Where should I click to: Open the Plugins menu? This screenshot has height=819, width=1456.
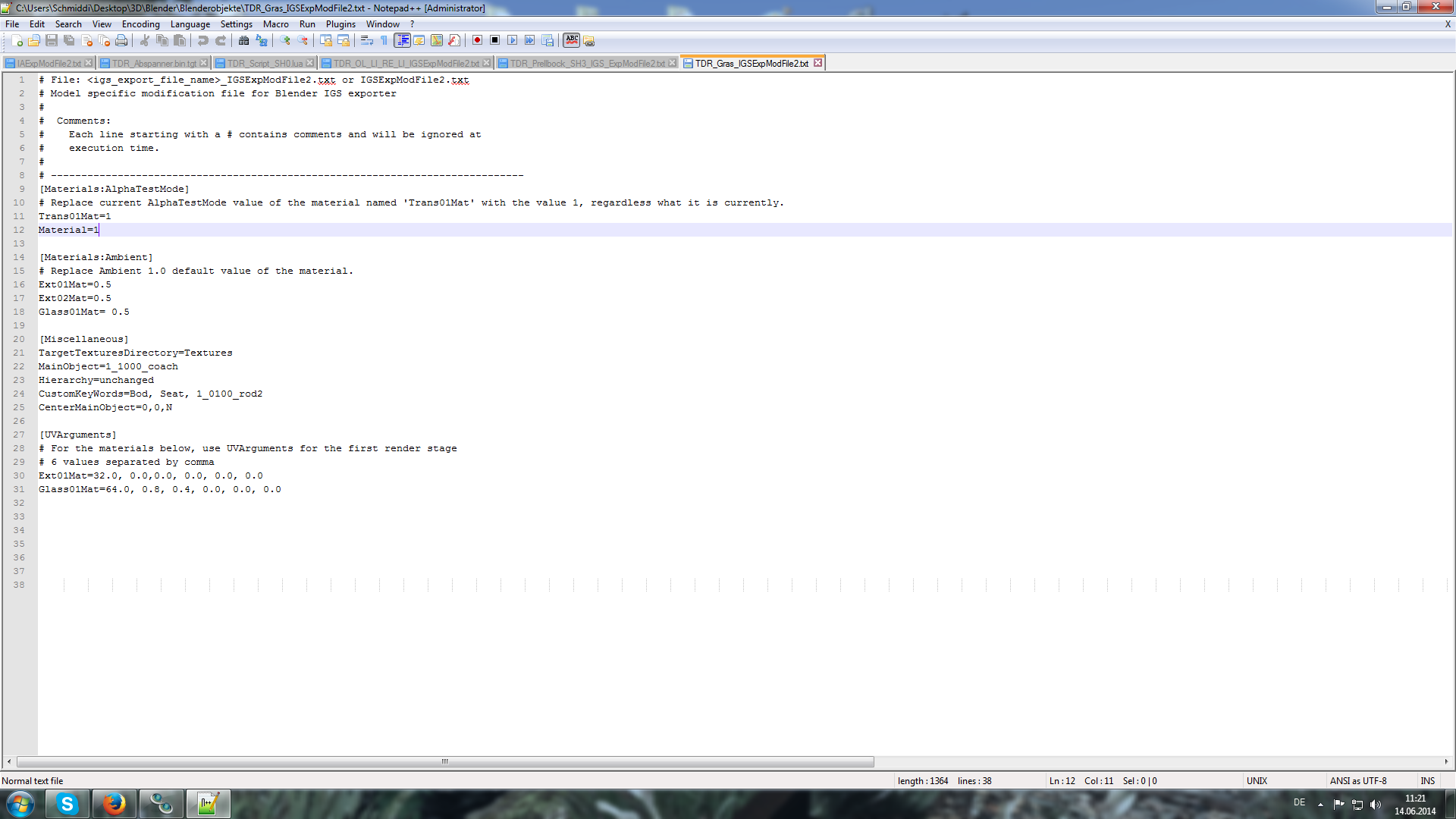coord(340,24)
